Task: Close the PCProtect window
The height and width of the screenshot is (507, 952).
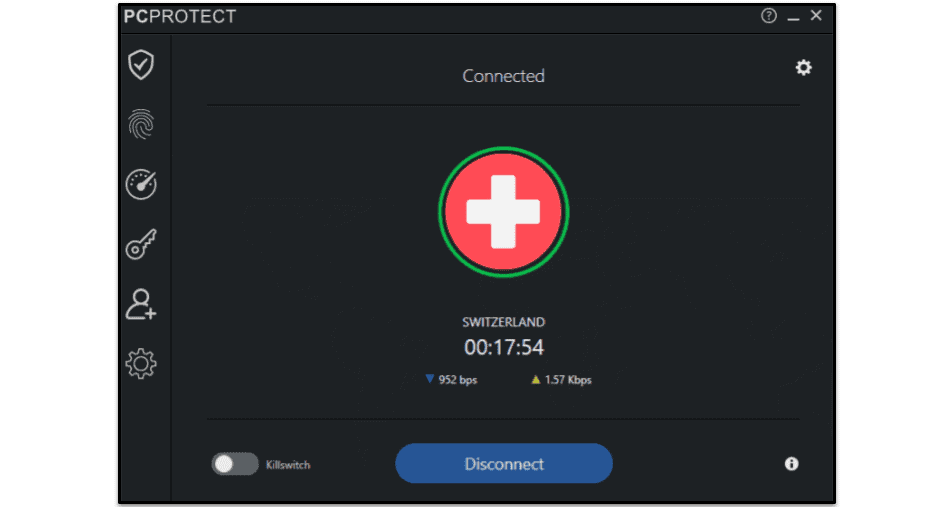Action: 816,16
